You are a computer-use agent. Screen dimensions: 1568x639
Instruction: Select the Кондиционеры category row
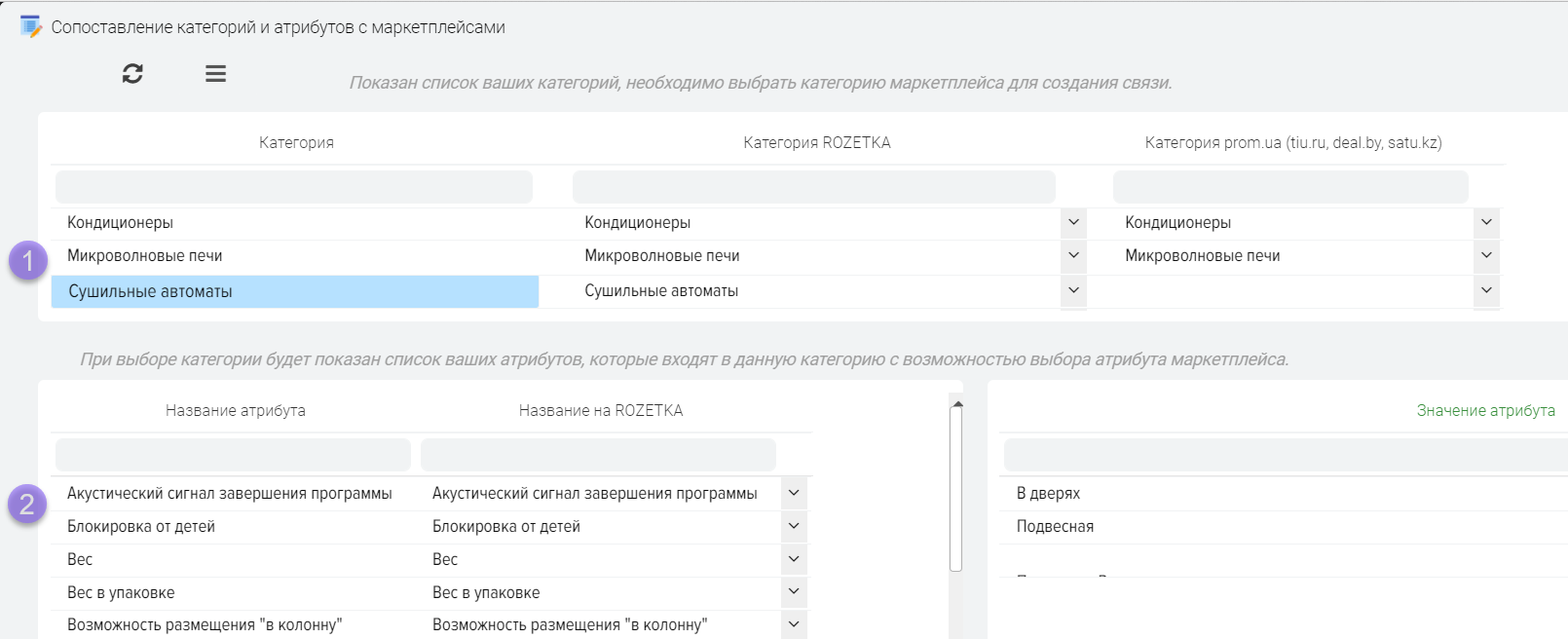coord(294,222)
